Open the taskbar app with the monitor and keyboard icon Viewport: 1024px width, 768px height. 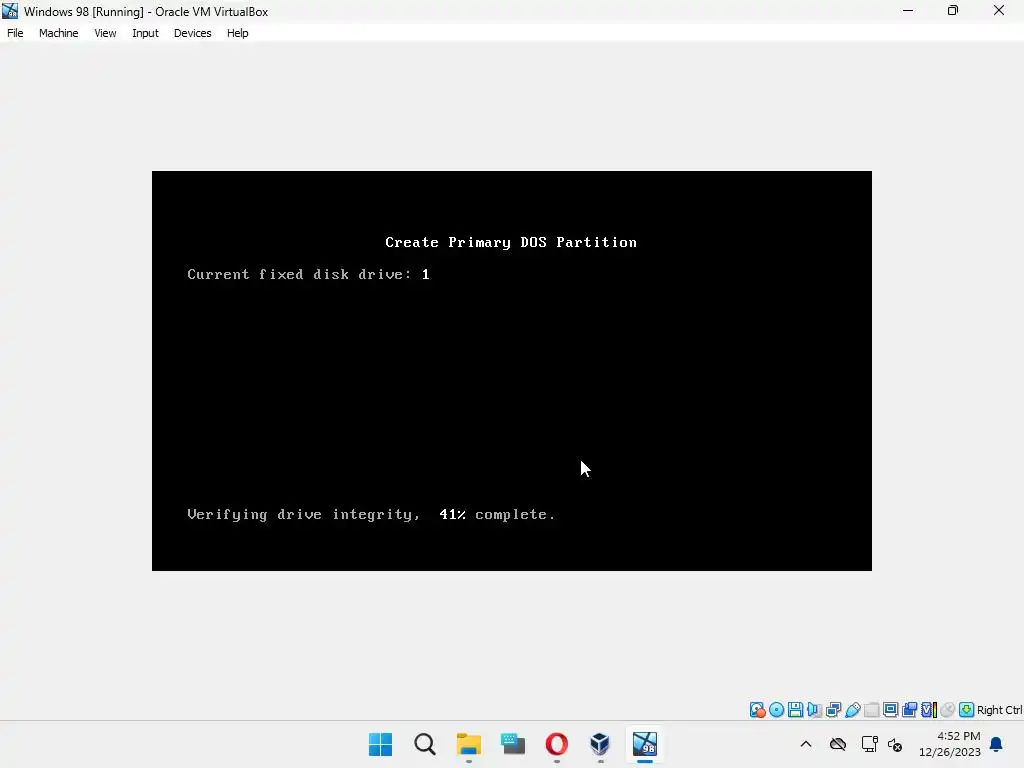click(513, 744)
